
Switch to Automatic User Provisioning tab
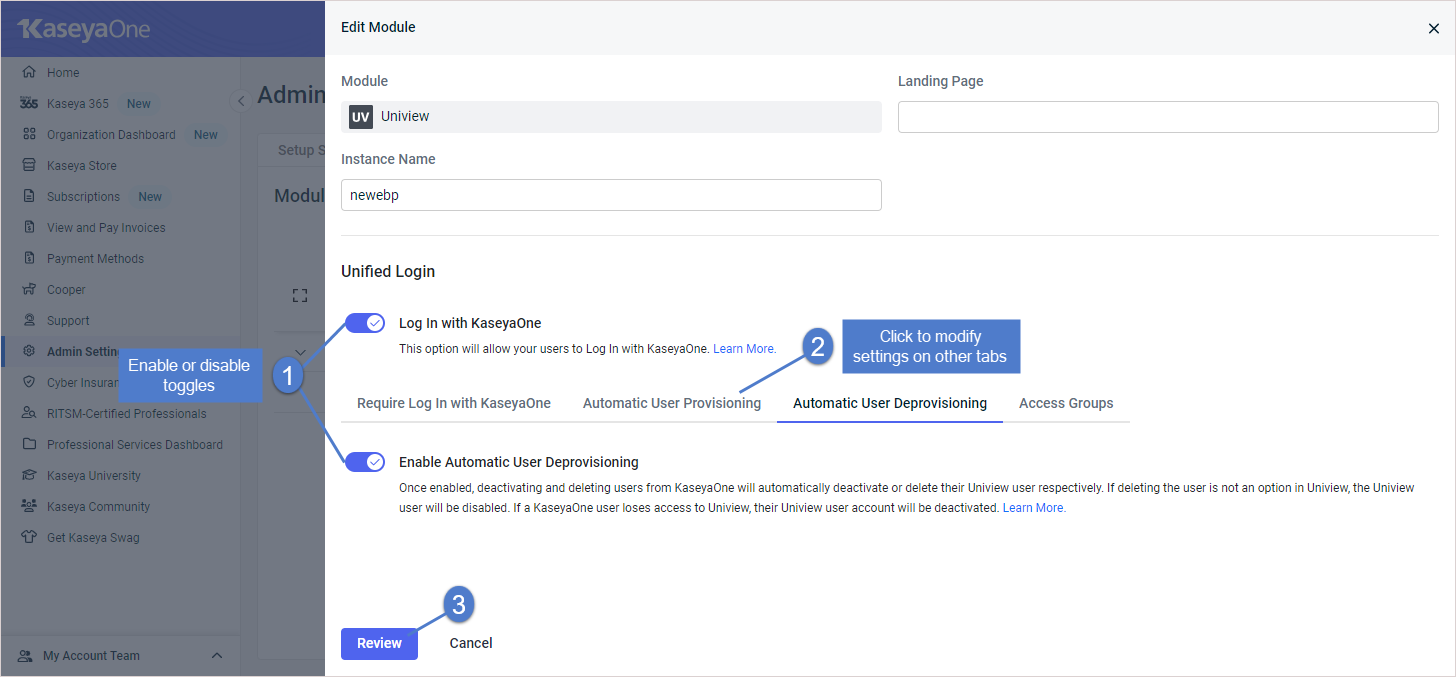tap(672, 403)
